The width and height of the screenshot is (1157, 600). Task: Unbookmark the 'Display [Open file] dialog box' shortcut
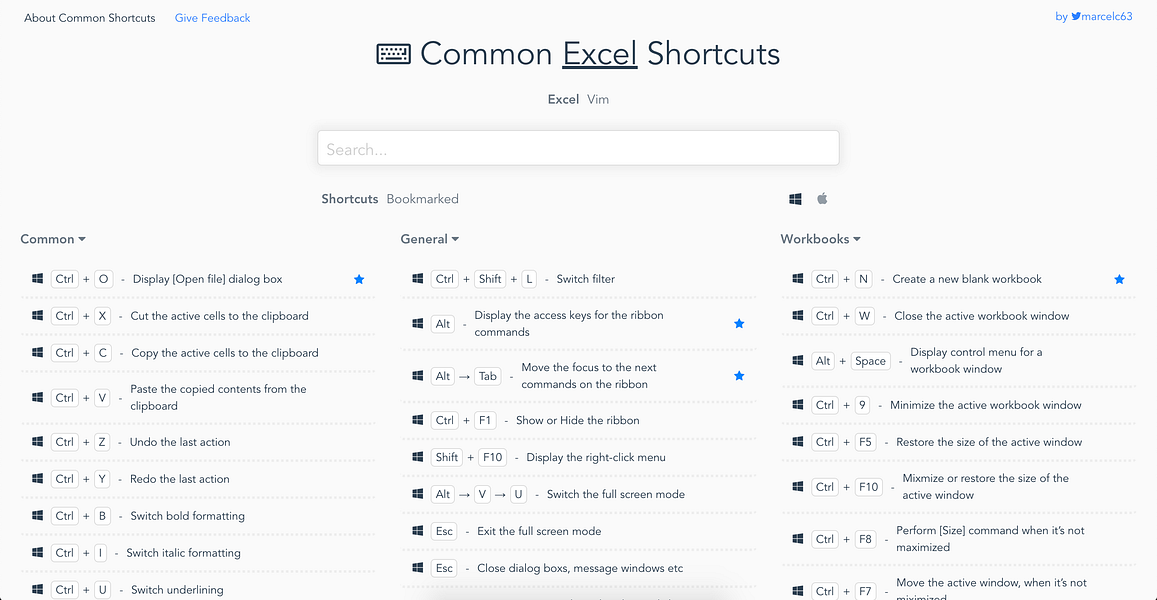[x=359, y=279]
